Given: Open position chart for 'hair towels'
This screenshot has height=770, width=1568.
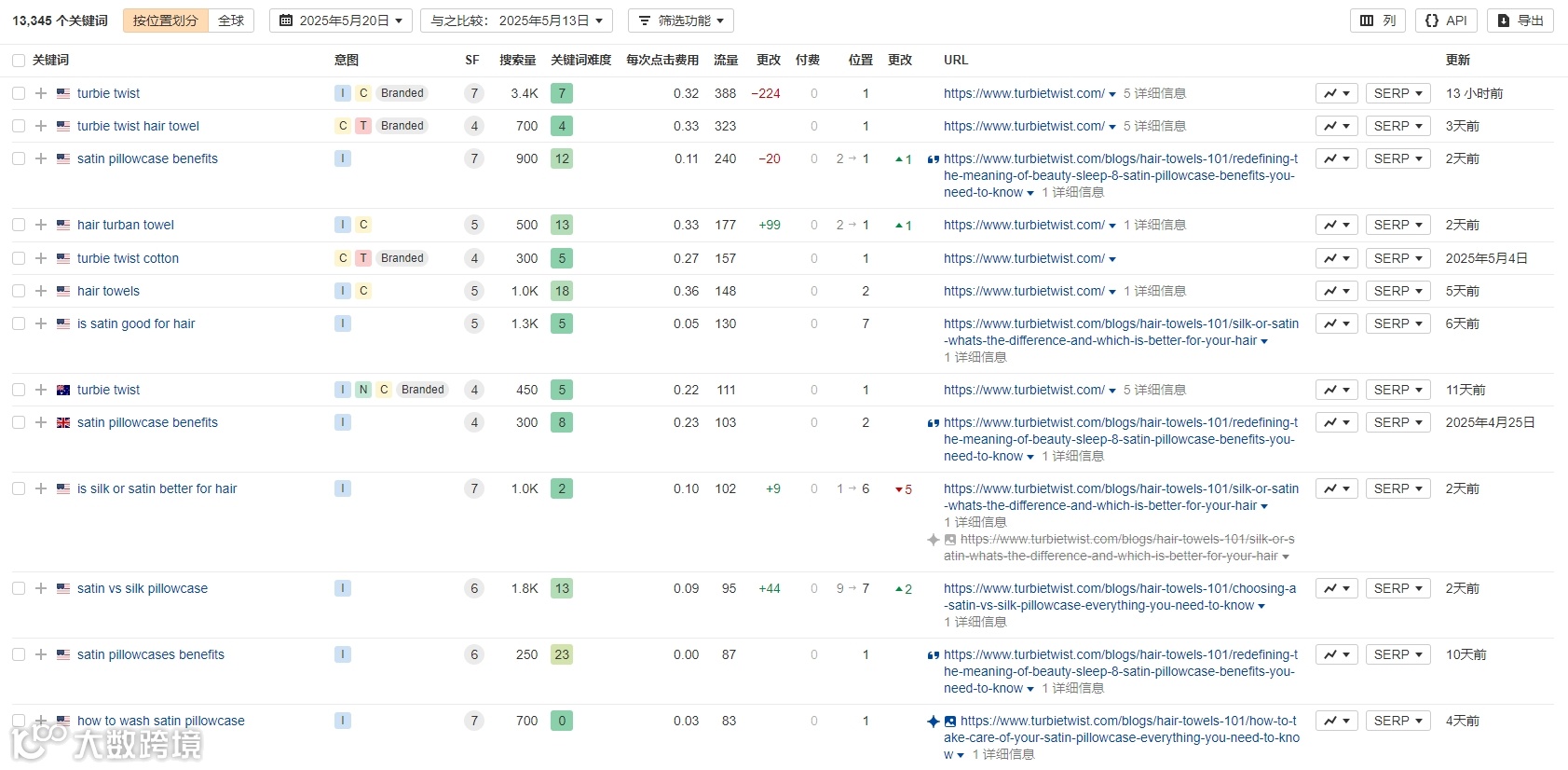Looking at the screenshot, I should click(1337, 291).
